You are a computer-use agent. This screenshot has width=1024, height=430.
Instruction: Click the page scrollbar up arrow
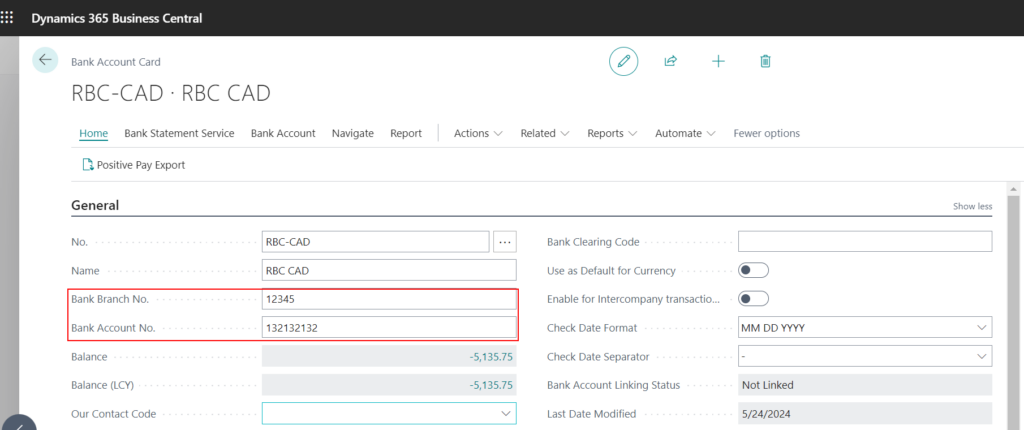point(1014,188)
